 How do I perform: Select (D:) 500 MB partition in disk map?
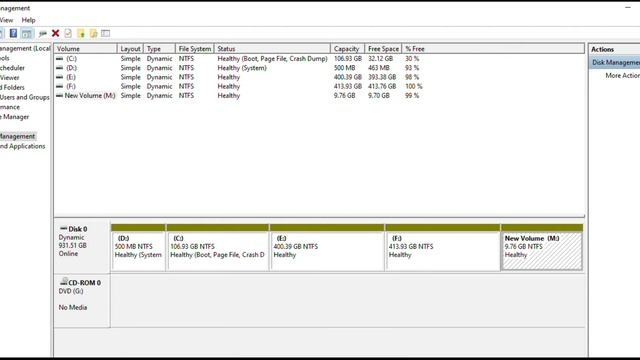tap(138, 251)
